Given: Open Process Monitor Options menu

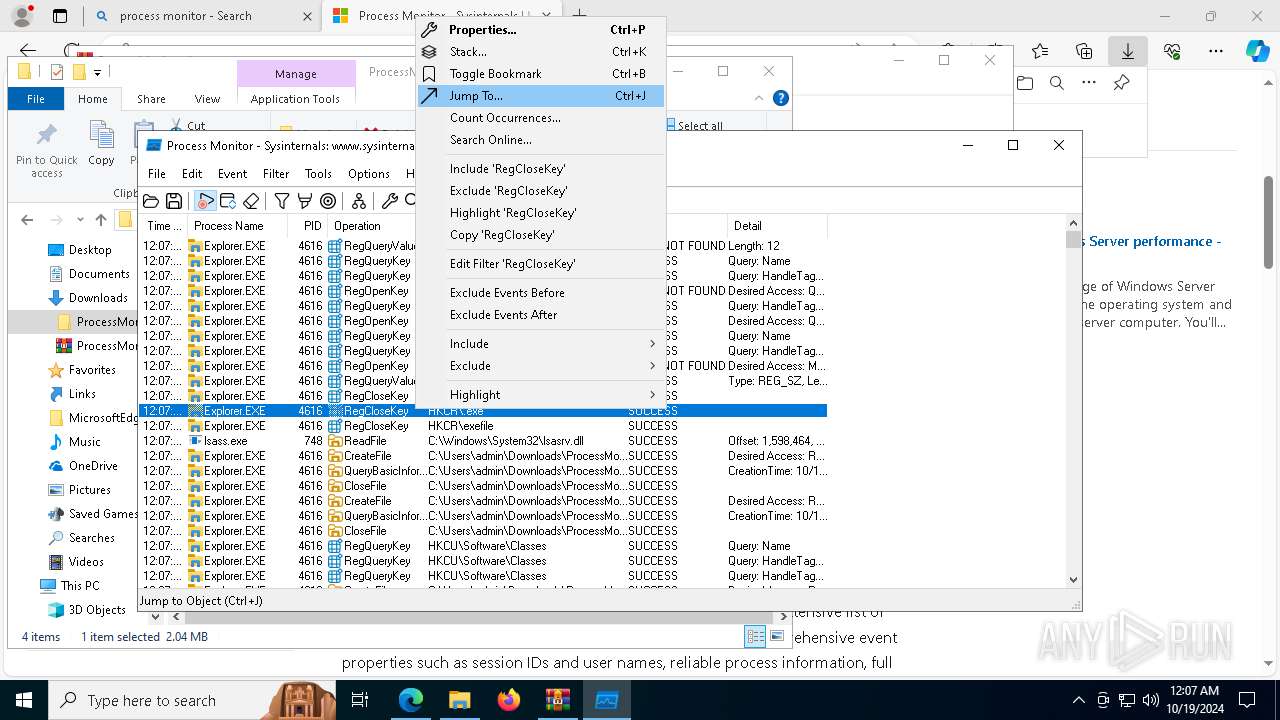Looking at the screenshot, I should [x=369, y=174].
